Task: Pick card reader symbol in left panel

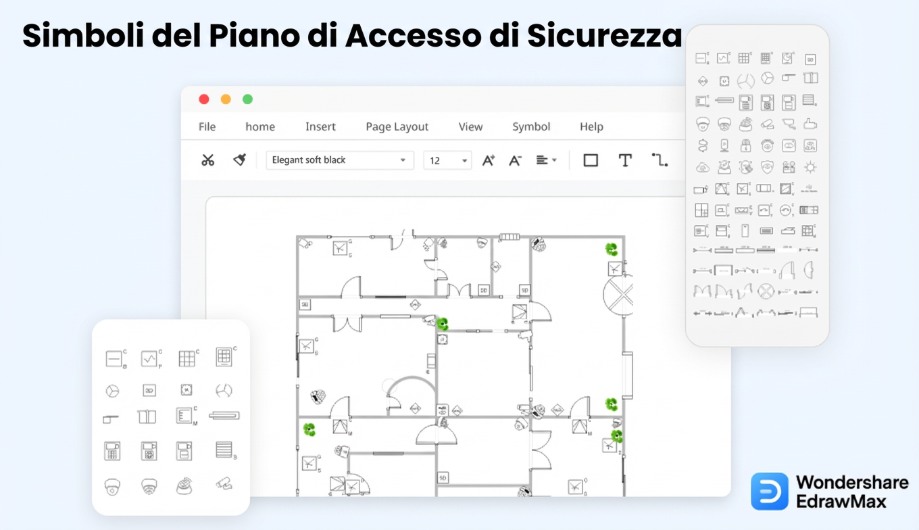Action: click(115, 358)
